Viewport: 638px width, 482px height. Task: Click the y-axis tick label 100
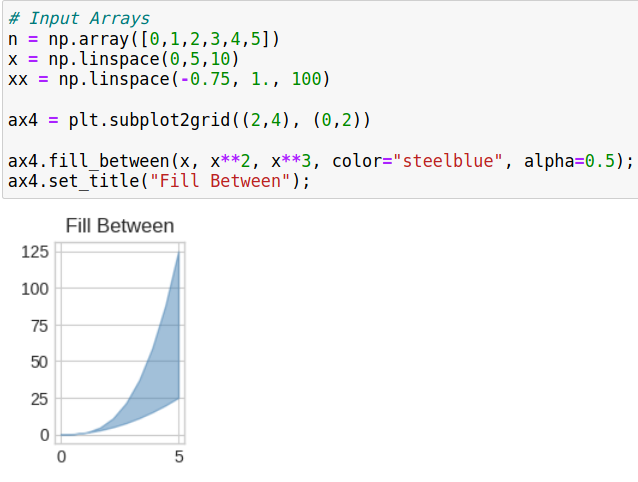coord(35,289)
